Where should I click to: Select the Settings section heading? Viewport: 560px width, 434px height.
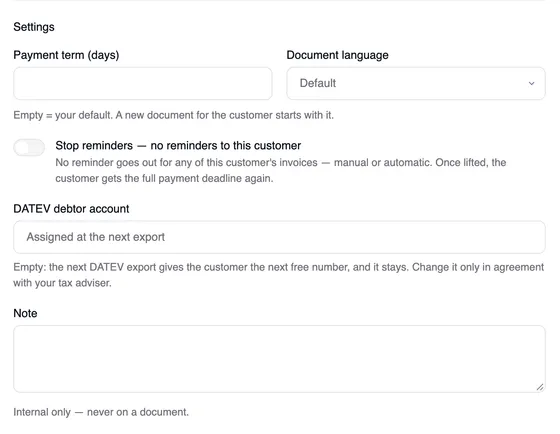[34, 27]
